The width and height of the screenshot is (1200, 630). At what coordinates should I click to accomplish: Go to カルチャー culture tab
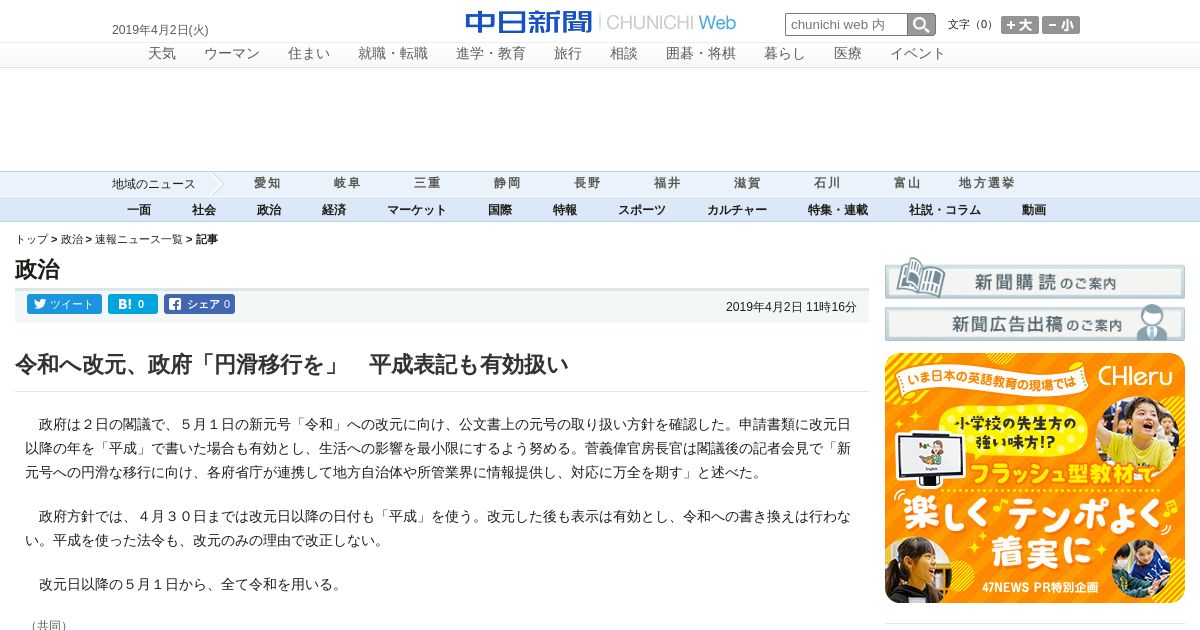pos(737,210)
